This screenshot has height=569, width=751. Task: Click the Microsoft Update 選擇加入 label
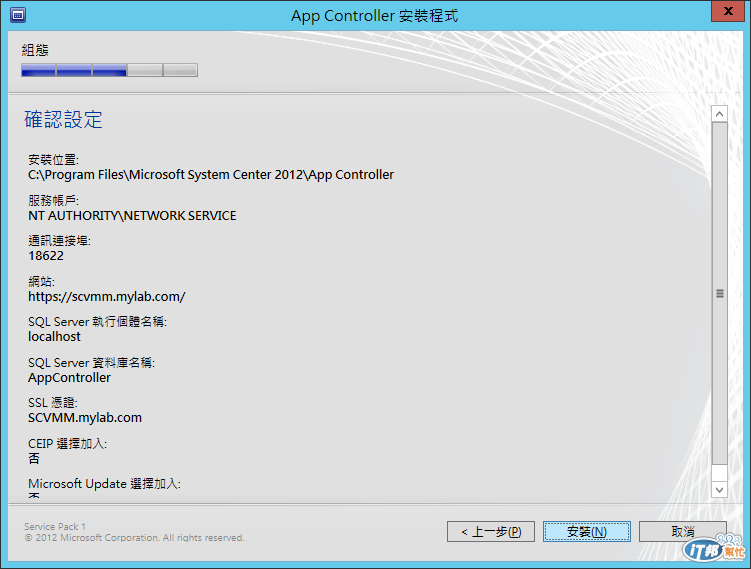(x=104, y=484)
